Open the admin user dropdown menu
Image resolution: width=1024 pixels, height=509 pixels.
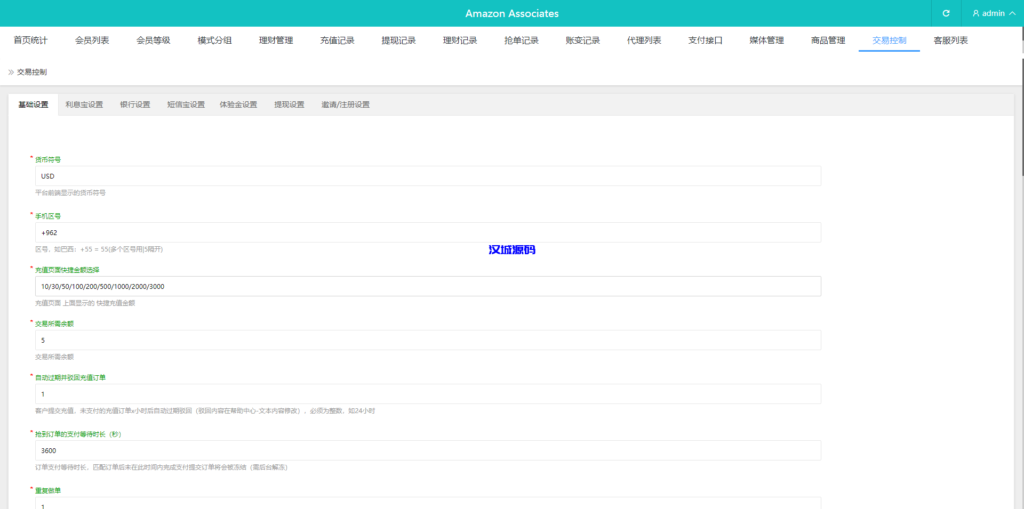click(x=993, y=13)
